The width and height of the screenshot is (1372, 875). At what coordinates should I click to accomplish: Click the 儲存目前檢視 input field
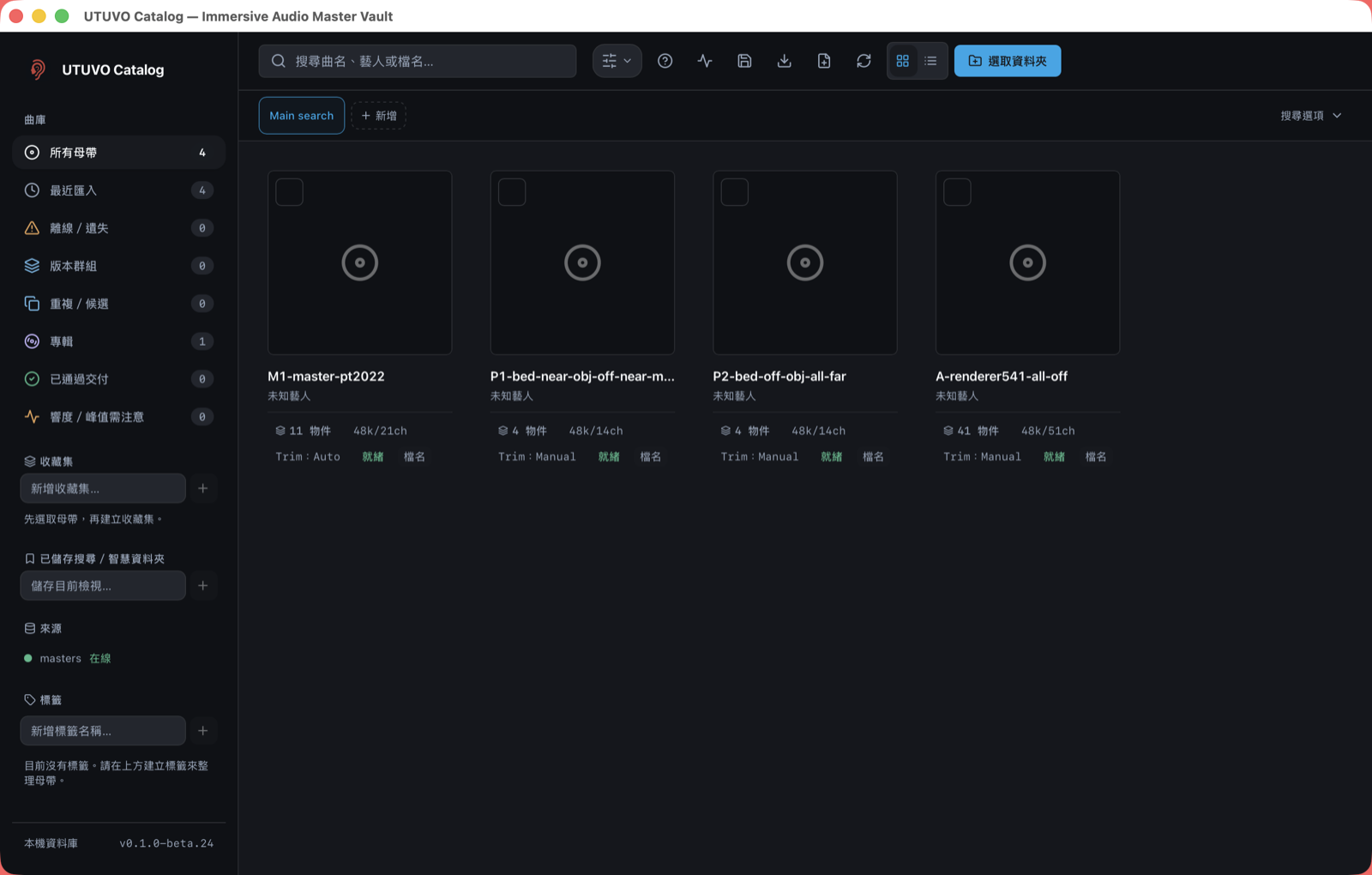click(x=103, y=586)
